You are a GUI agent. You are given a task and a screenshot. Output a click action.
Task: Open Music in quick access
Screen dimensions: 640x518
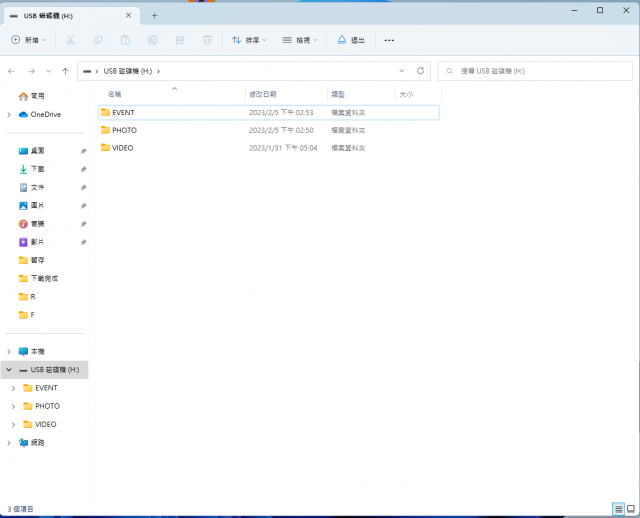pyautogui.click(x=31, y=224)
